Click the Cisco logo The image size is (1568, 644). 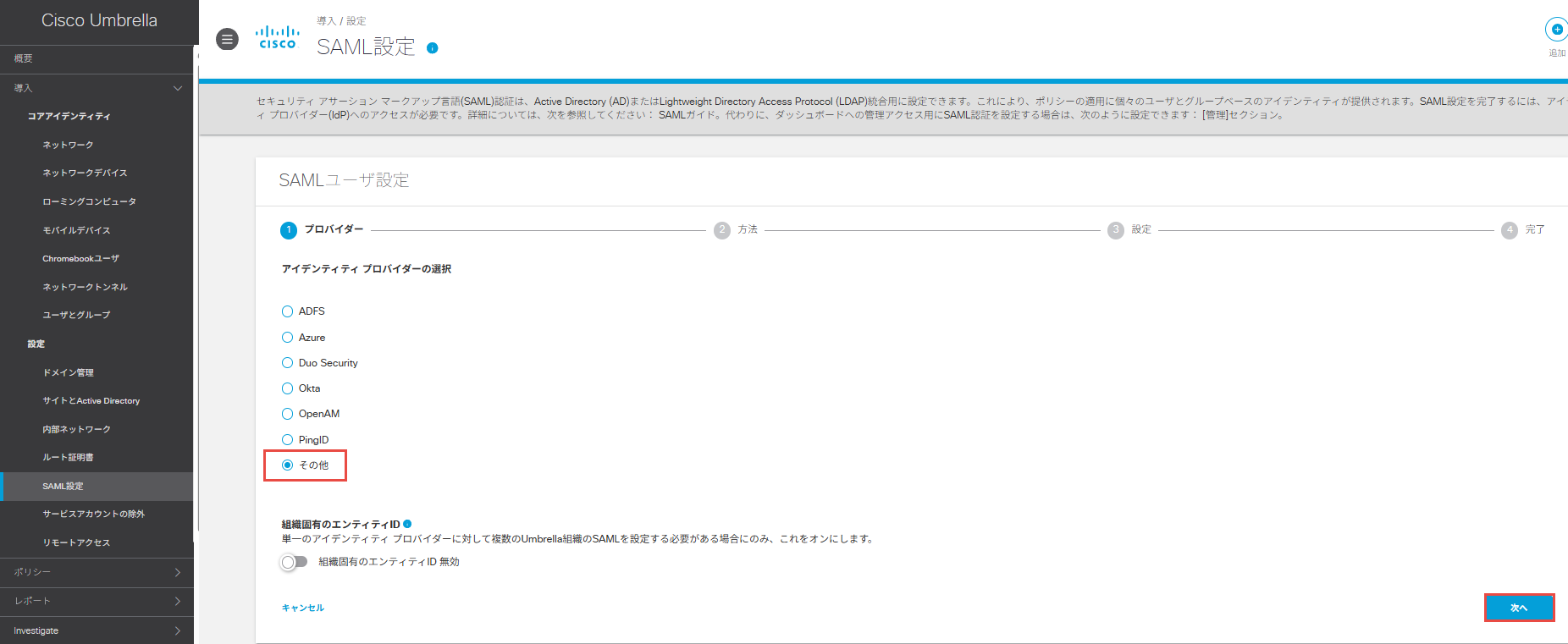(278, 37)
